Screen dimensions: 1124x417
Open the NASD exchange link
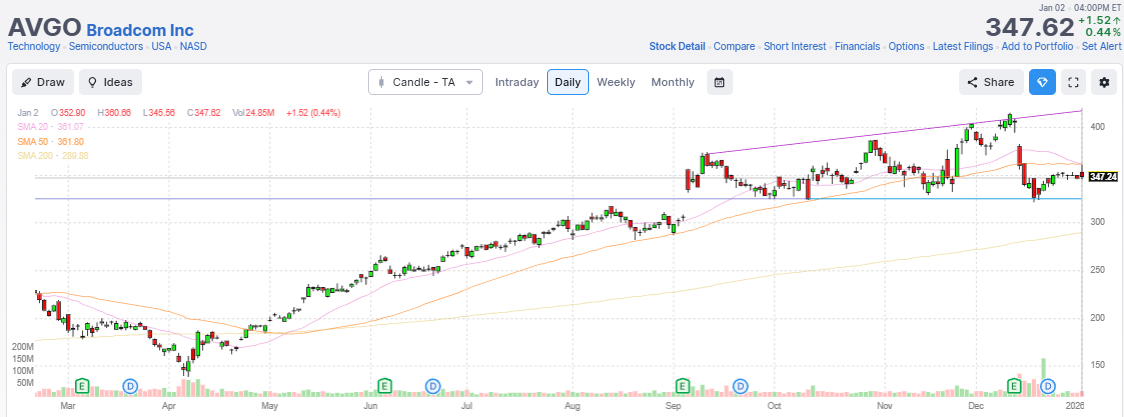[x=194, y=47]
